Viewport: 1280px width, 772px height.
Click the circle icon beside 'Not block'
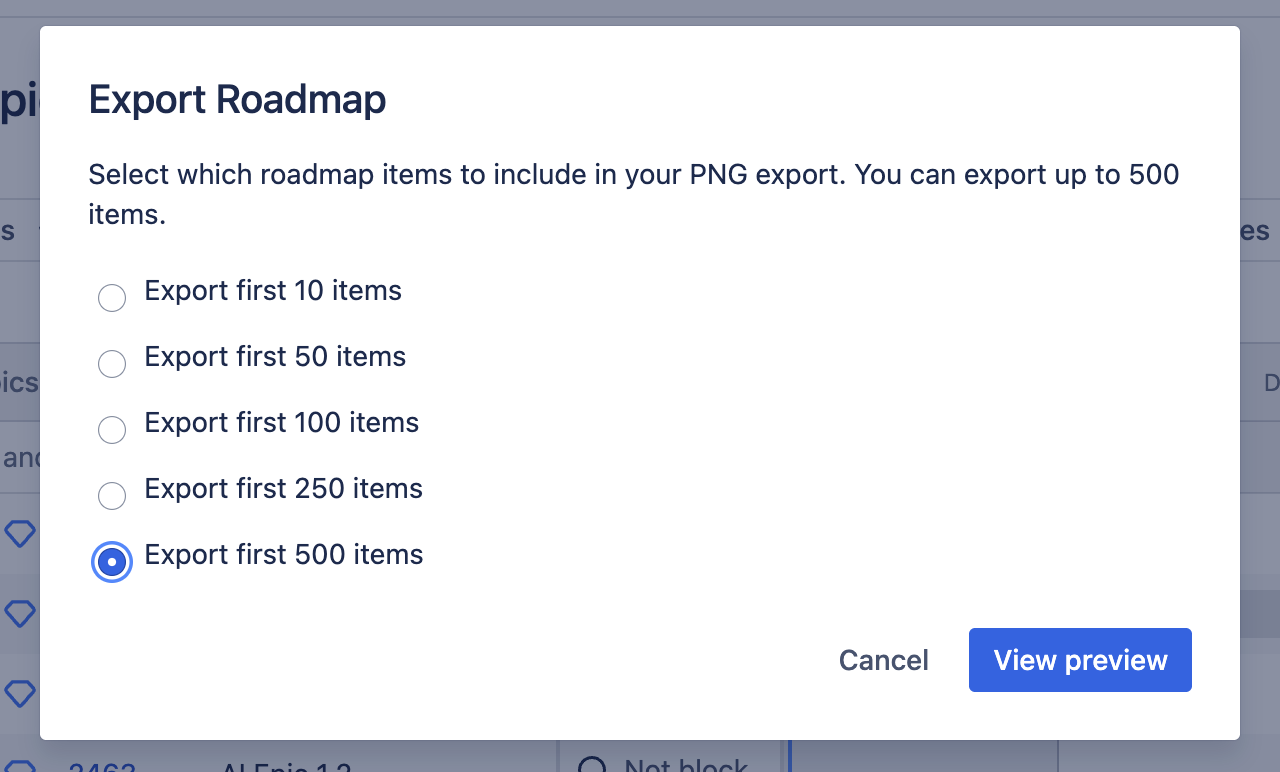click(x=593, y=767)
